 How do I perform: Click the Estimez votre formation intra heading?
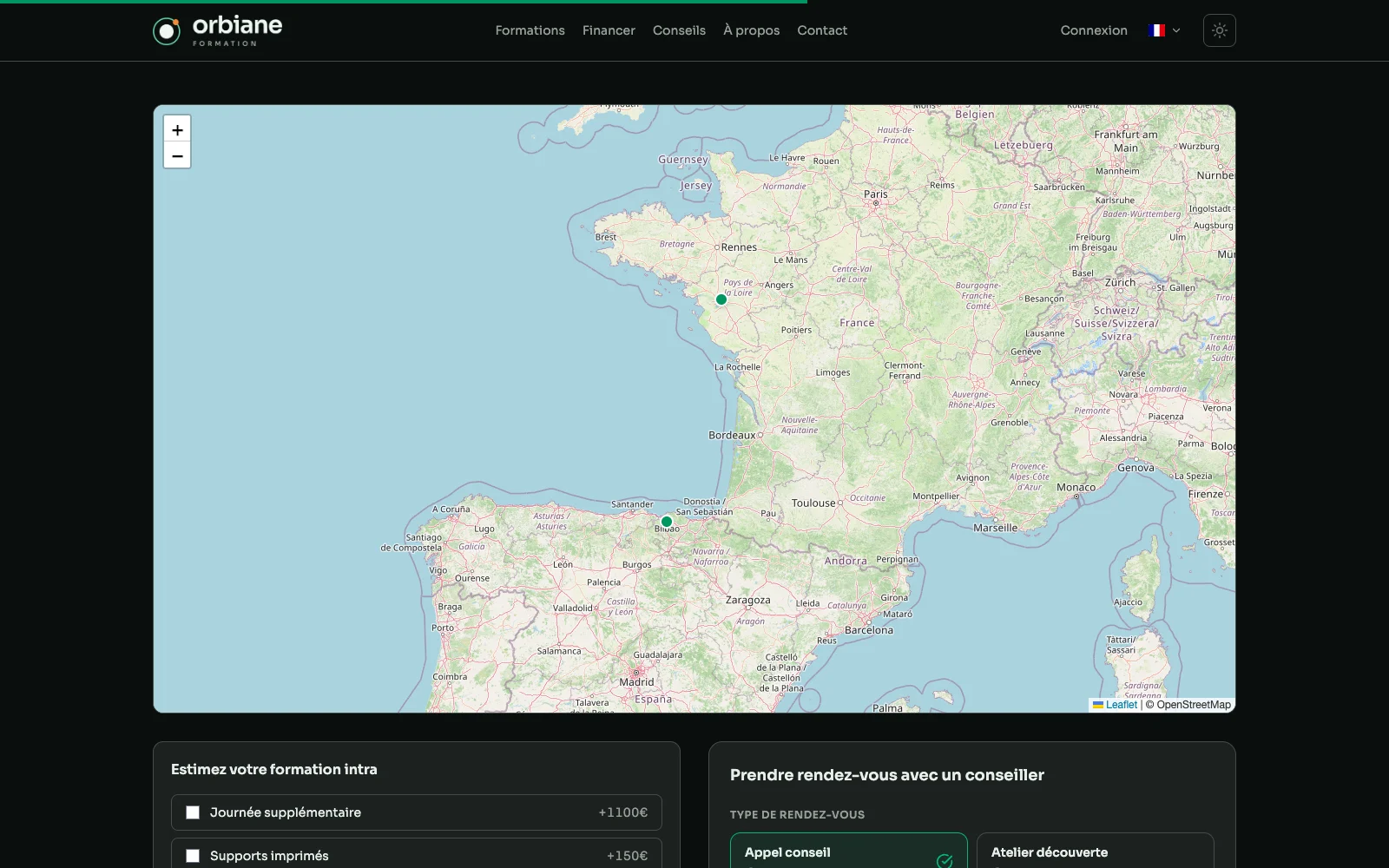point(274,769)
